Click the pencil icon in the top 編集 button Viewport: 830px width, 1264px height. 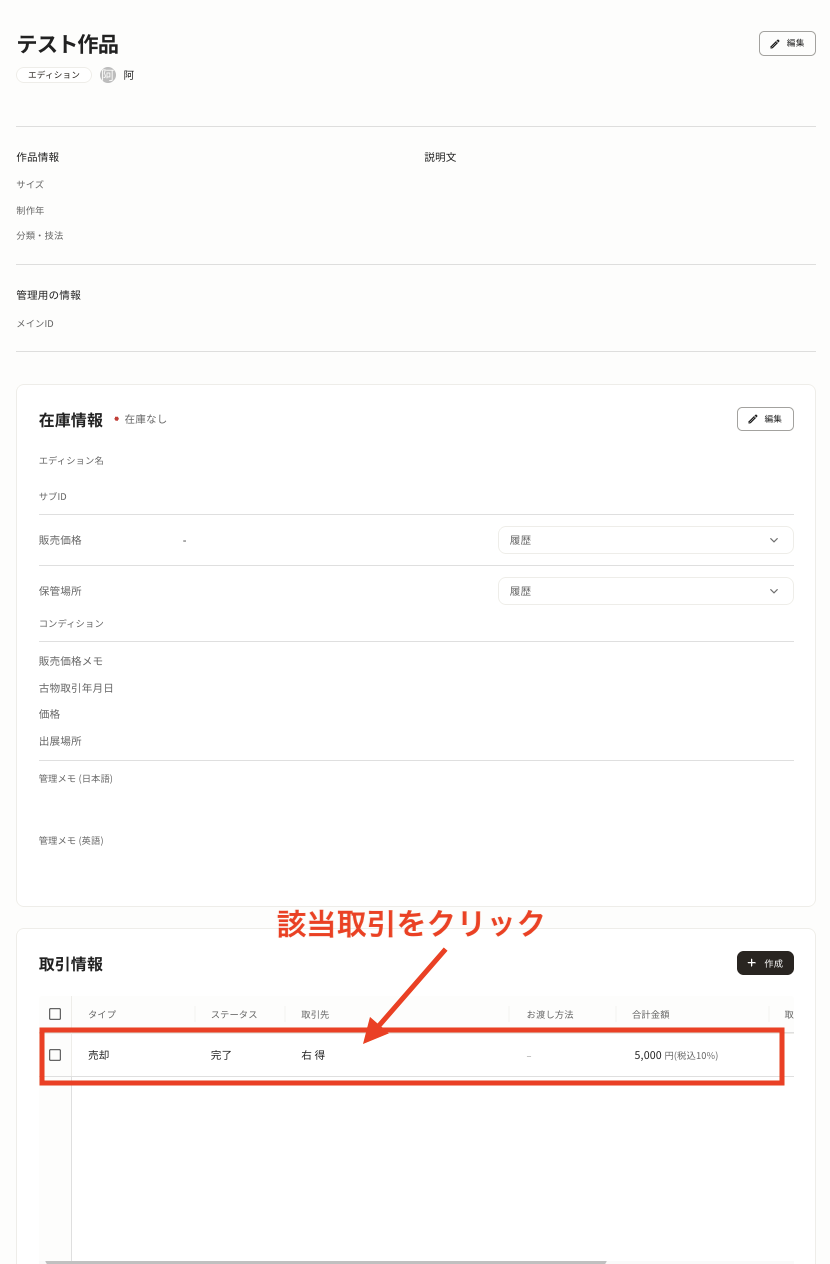[776, 43]
